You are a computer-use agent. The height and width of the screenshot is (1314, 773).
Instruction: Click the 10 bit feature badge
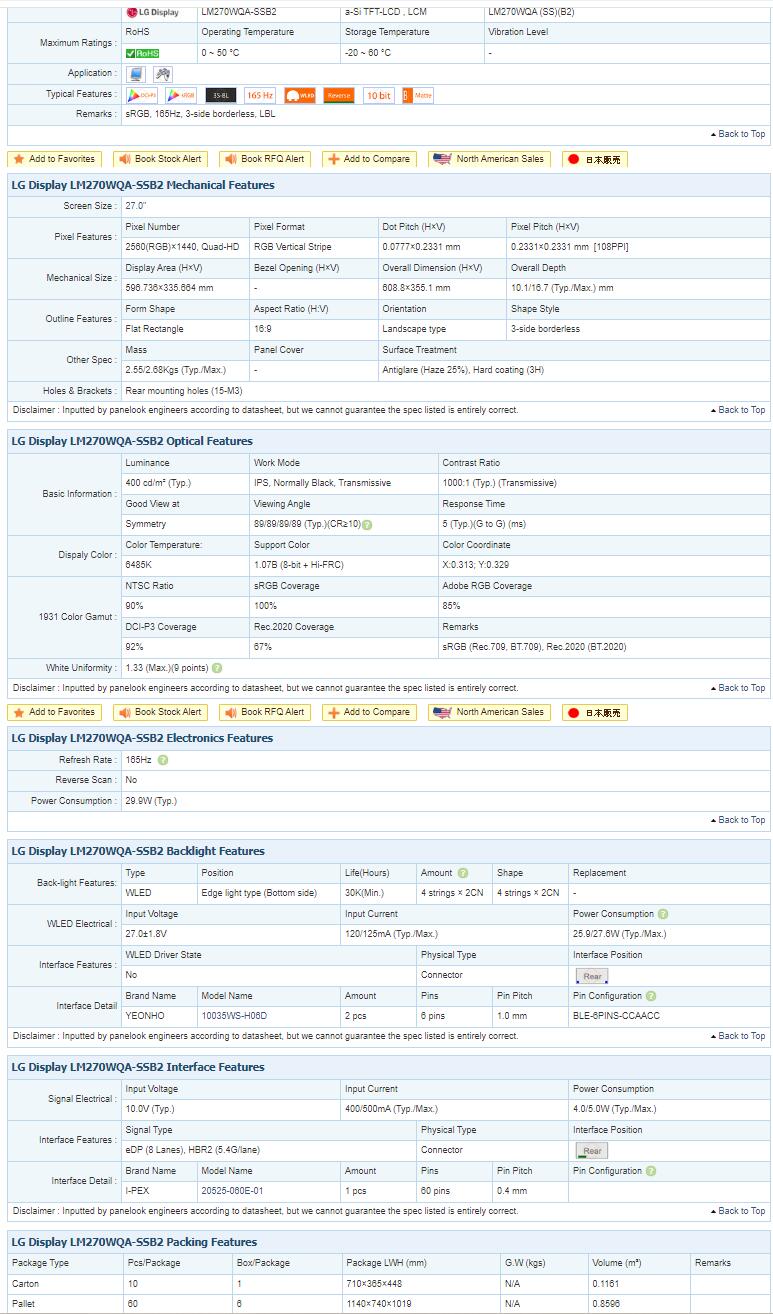[379, 95]
